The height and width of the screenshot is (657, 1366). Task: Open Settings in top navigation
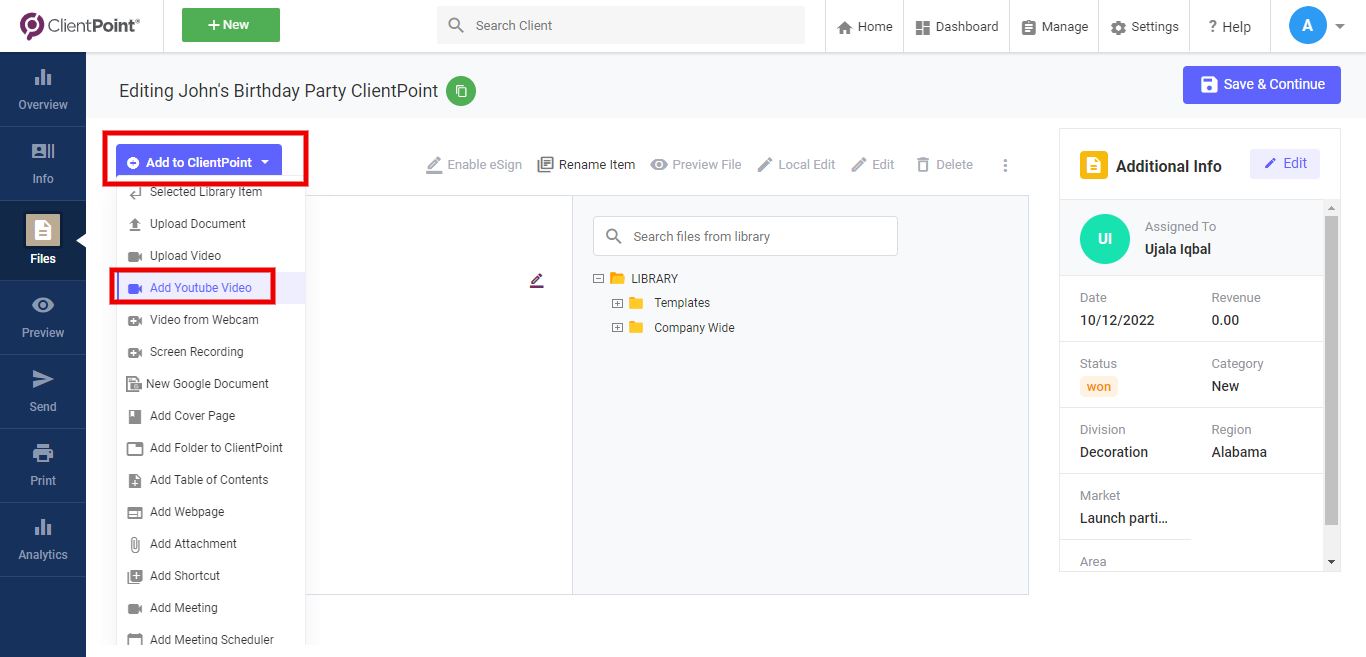click(1145, 27)
